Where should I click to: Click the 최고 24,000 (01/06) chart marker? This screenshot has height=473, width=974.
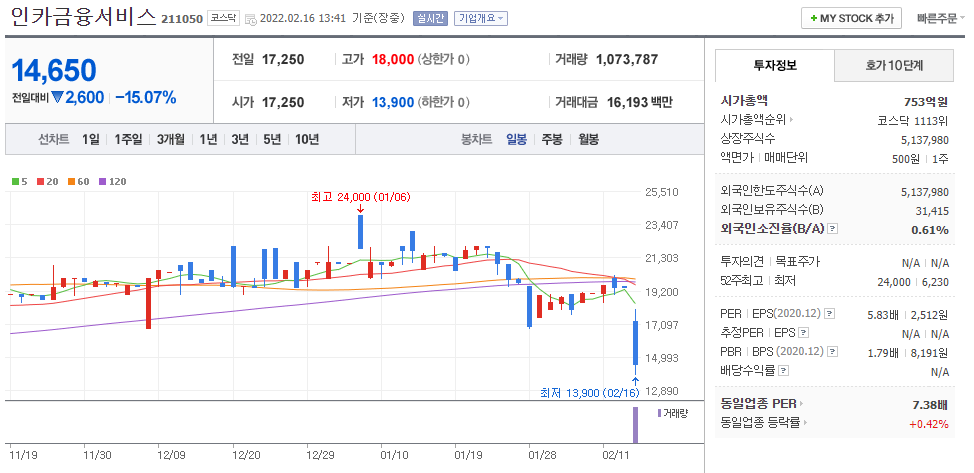click(360, 197)
